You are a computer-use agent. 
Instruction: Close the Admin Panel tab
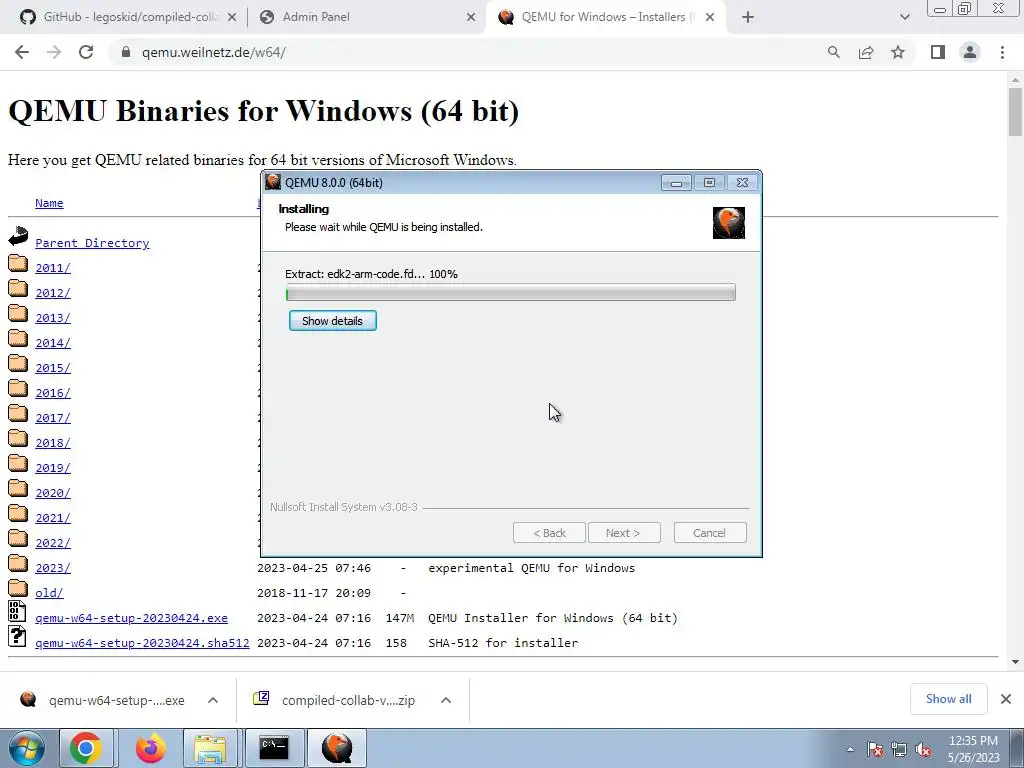[x=471, y=17]
